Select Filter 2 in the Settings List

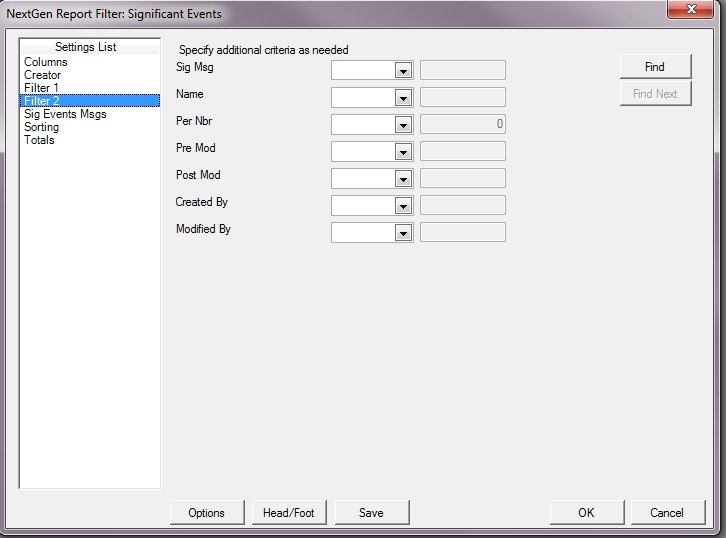click(x=90, y=101)
